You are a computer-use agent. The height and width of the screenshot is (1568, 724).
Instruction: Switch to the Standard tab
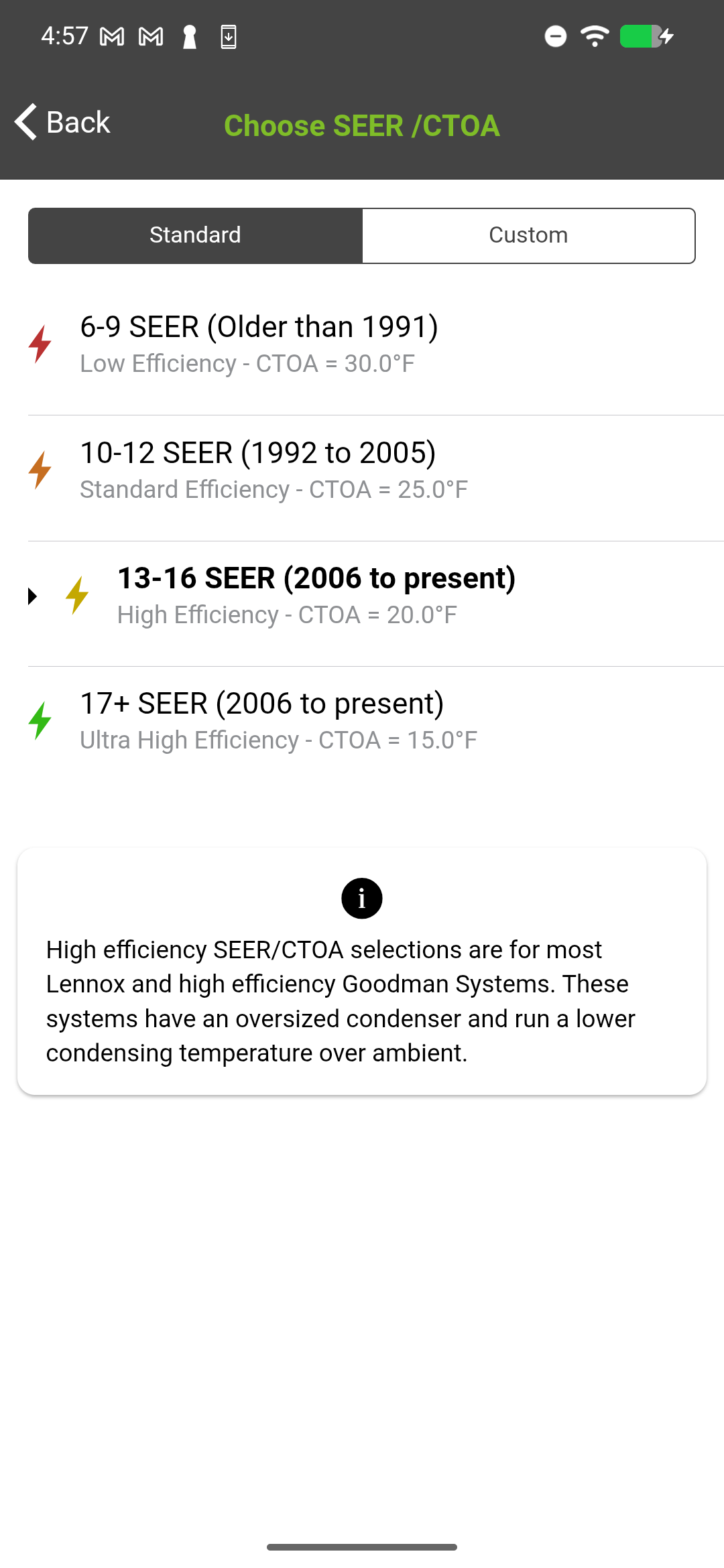tap(194, 235)
